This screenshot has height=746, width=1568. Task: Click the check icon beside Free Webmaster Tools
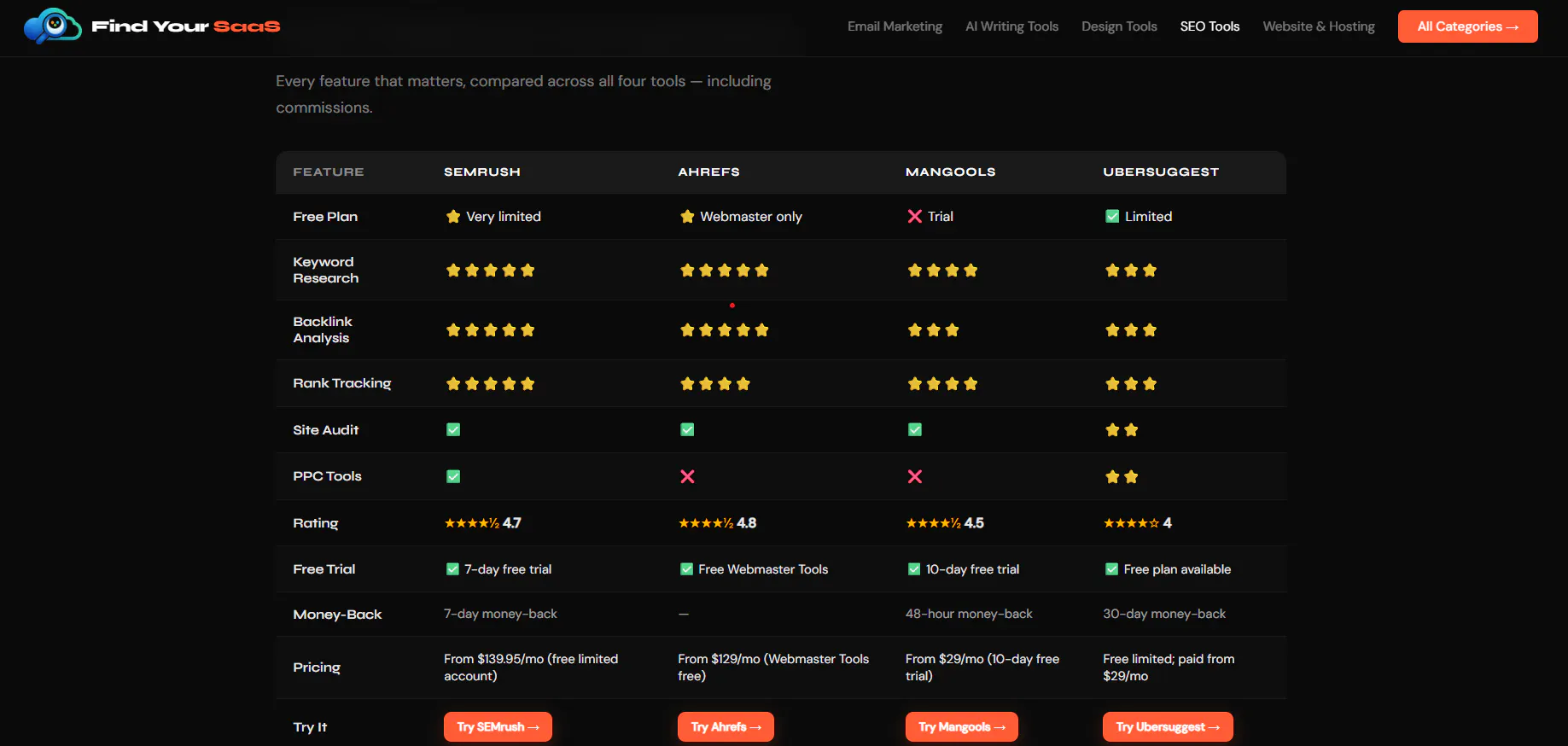686,569
